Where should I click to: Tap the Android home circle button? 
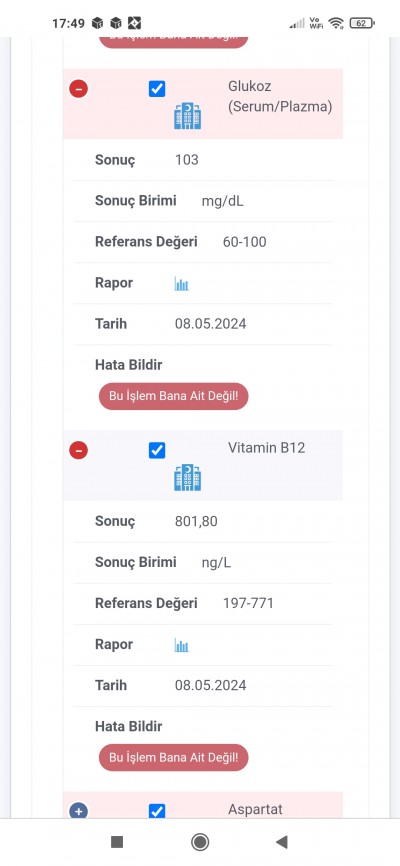(x=200, y=842)
